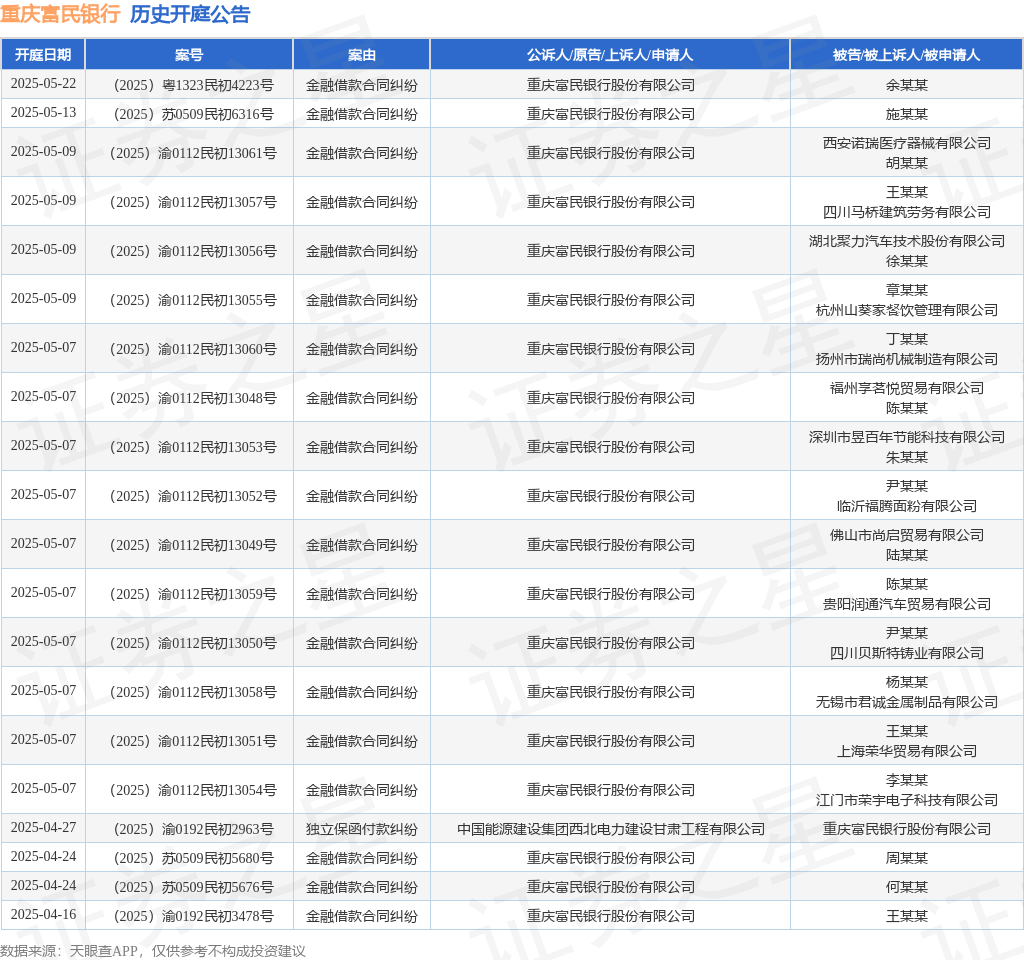Click defendant 无锡市君诚金属制品有限公司

(x=906, y=702)
